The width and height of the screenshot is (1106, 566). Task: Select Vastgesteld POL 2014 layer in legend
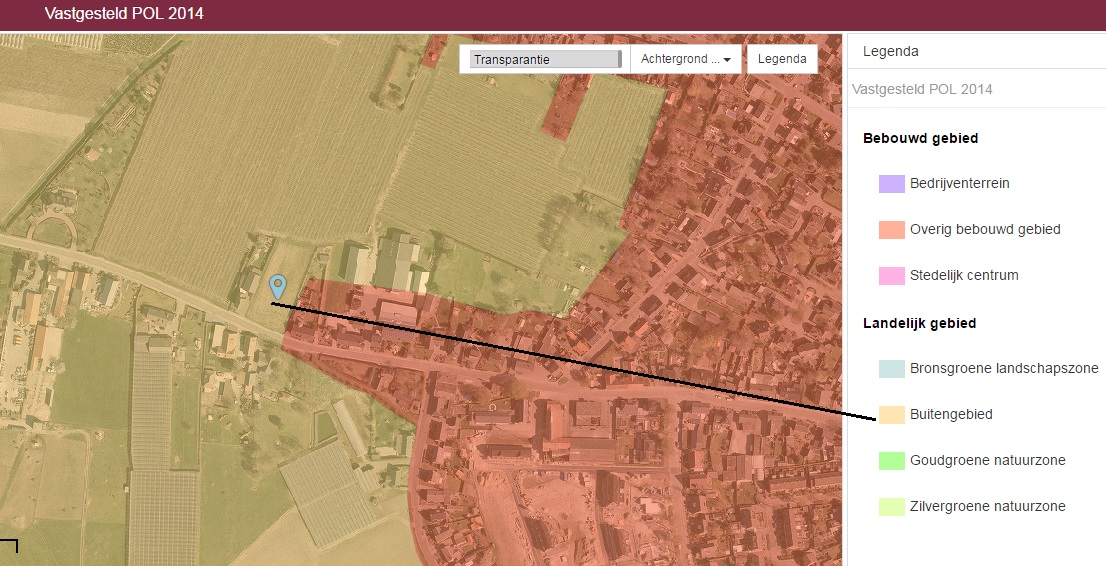pyautogui.click(x=922, y=90)
